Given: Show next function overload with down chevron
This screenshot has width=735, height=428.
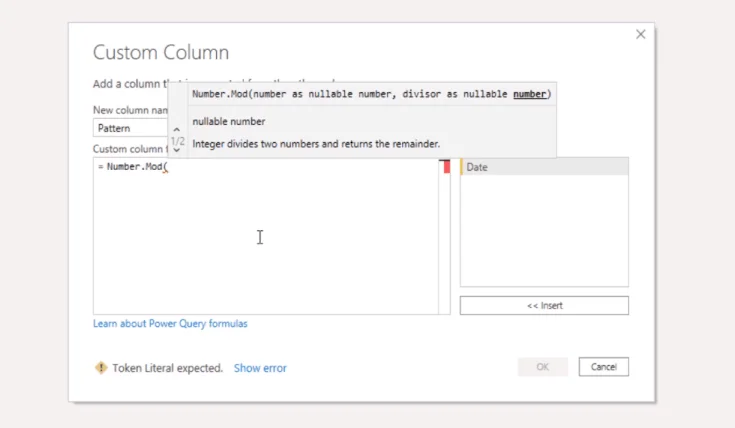Looking at the screenshot, I should pos(177,150).
